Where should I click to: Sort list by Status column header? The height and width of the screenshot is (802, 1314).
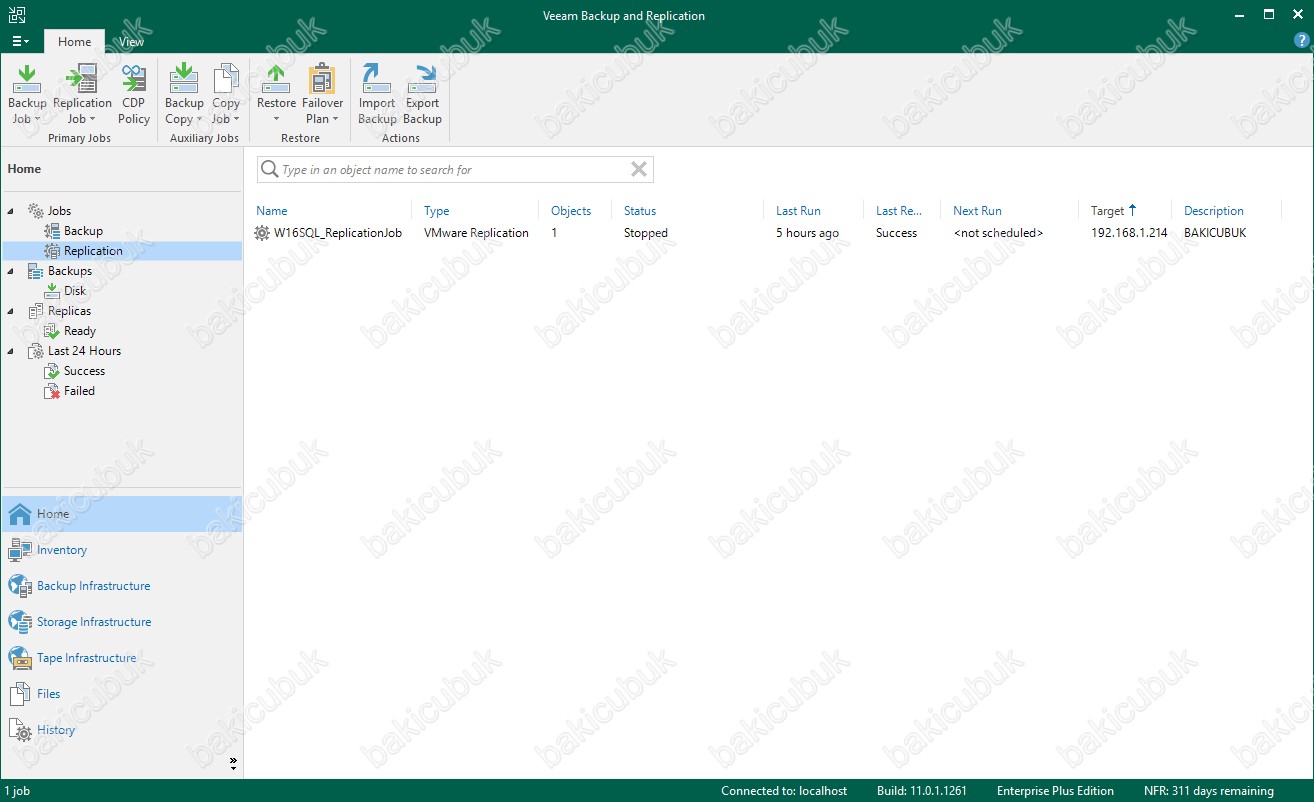[x=640, y=211]
